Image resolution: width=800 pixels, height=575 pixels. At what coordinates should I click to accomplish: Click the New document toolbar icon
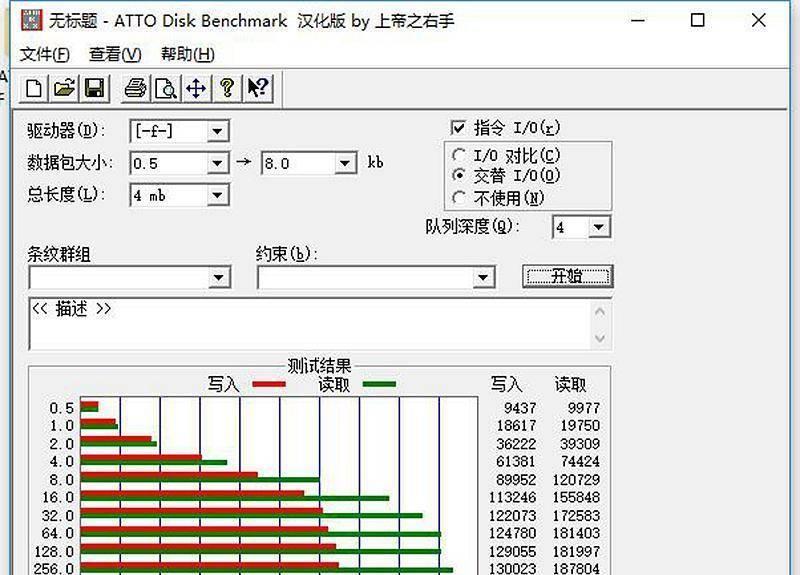click(x=34, y=88)
